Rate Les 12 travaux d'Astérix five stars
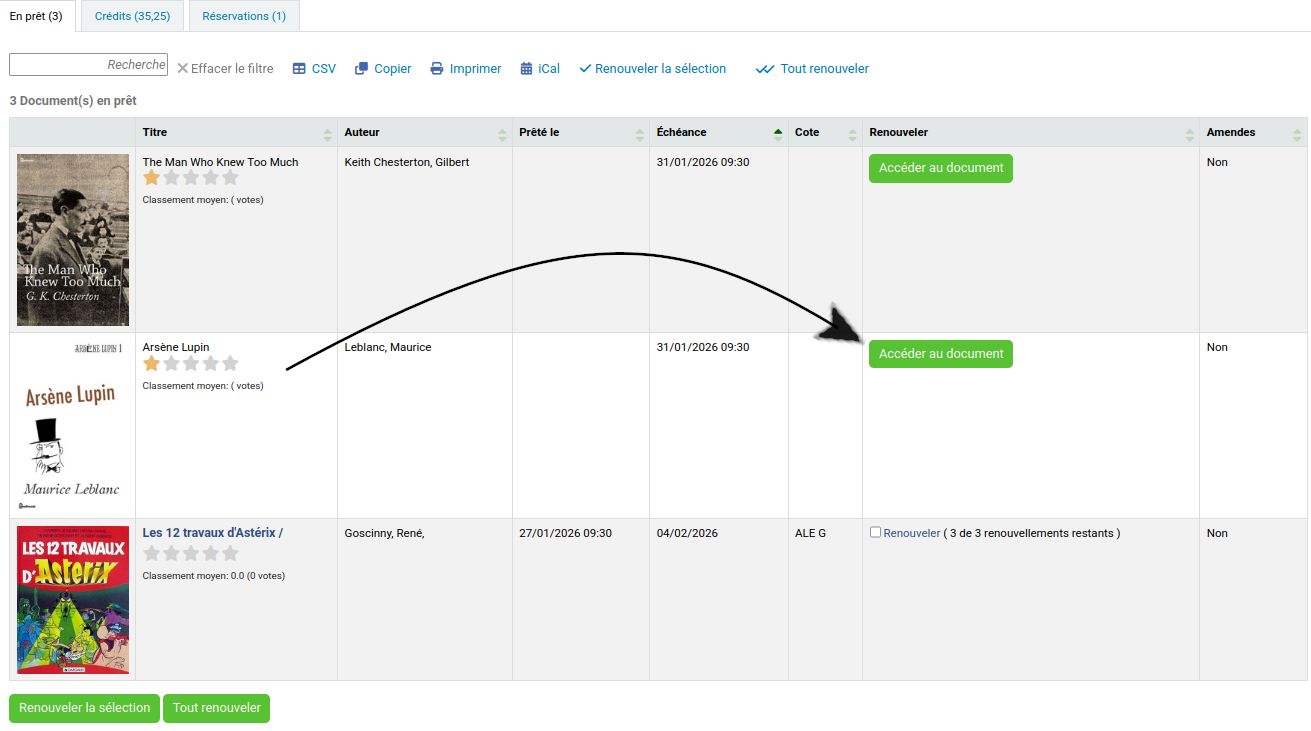Viewport: 1311px width, 731px height. point(230,553)
